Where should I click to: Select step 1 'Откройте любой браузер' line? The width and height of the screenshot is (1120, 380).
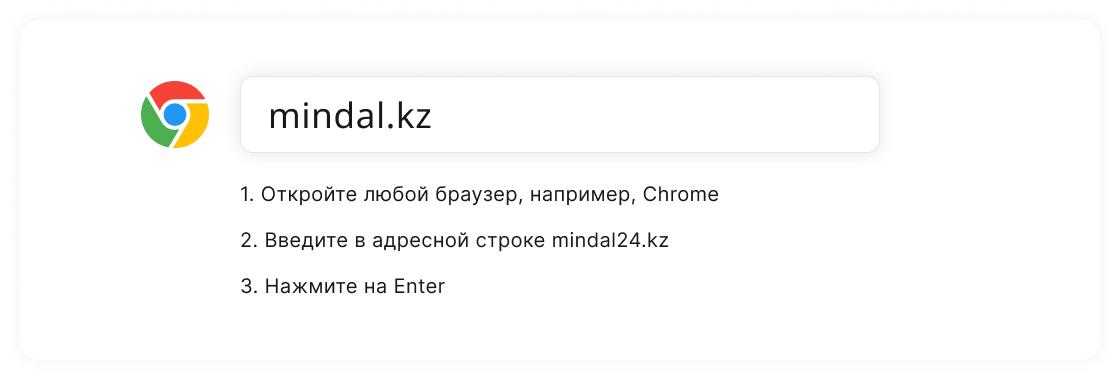pyautogui.click(x=479, y=194)
